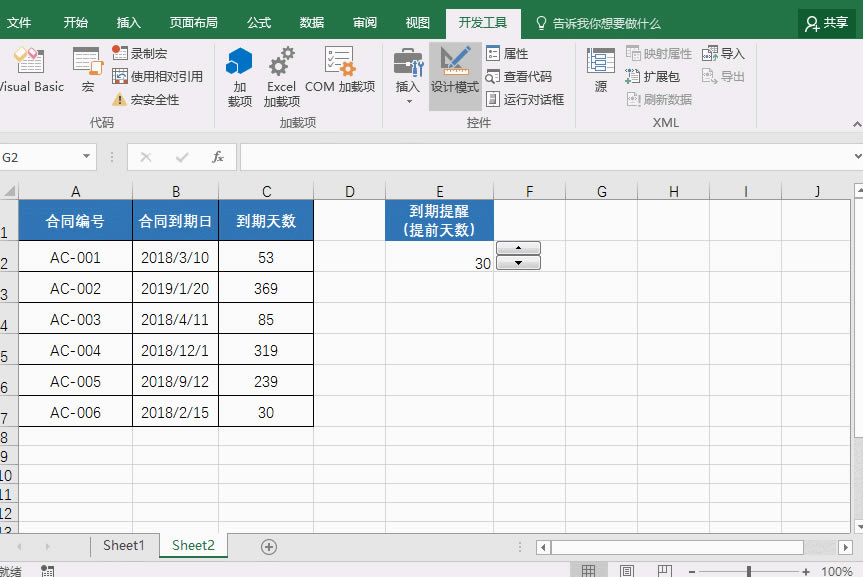This screenshot has height=577, width=863.
Task: Select column G header
Action: (602, 191)
